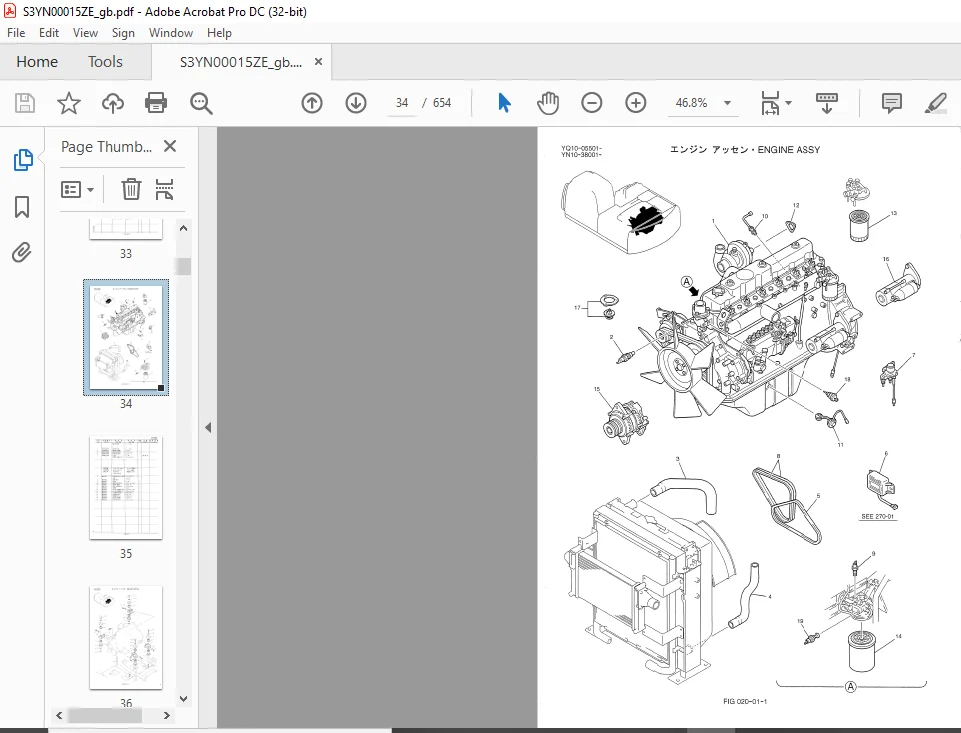Add a comment with the speech bubble icon

pos(892,103)
